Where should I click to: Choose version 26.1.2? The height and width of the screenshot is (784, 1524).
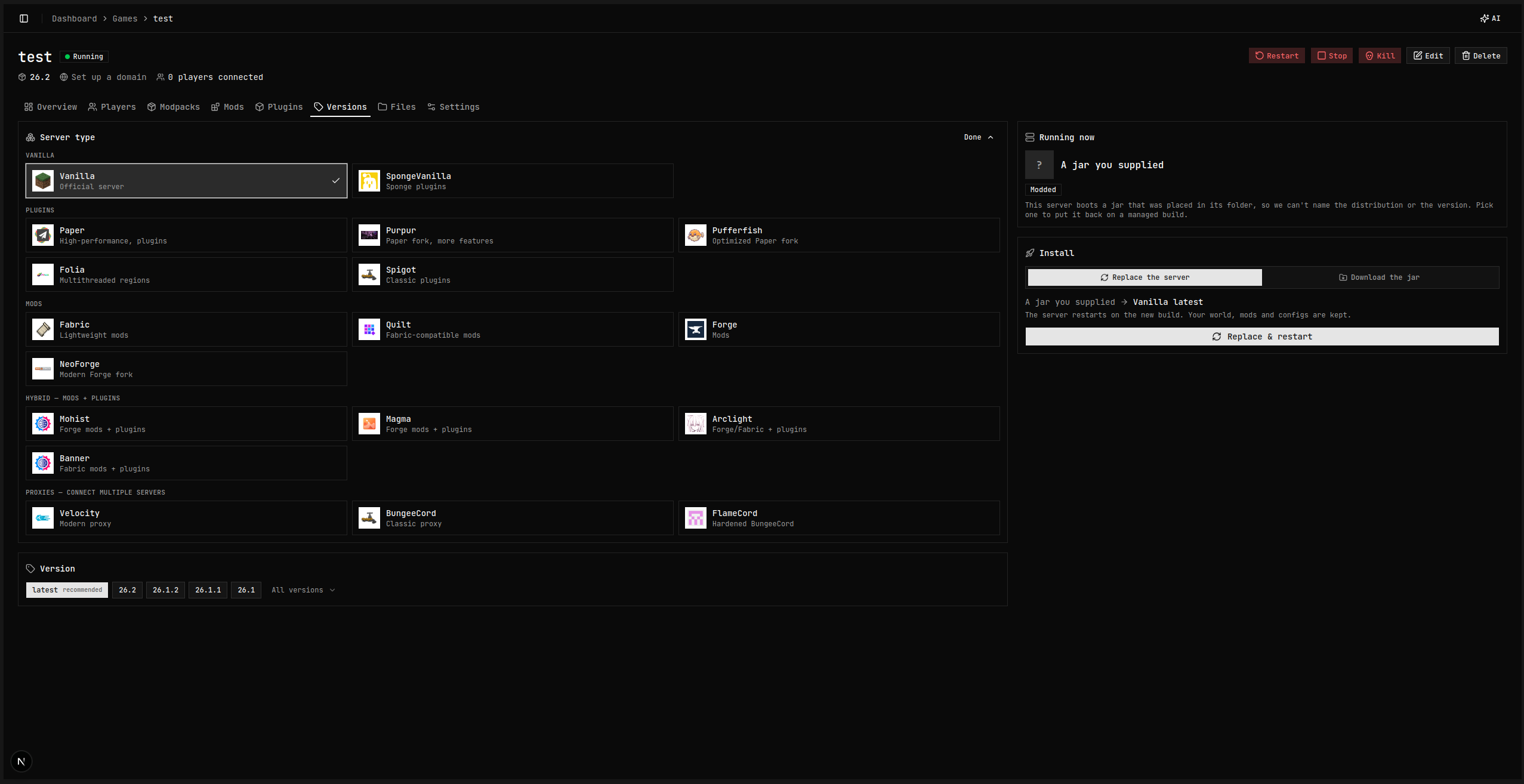165,590
